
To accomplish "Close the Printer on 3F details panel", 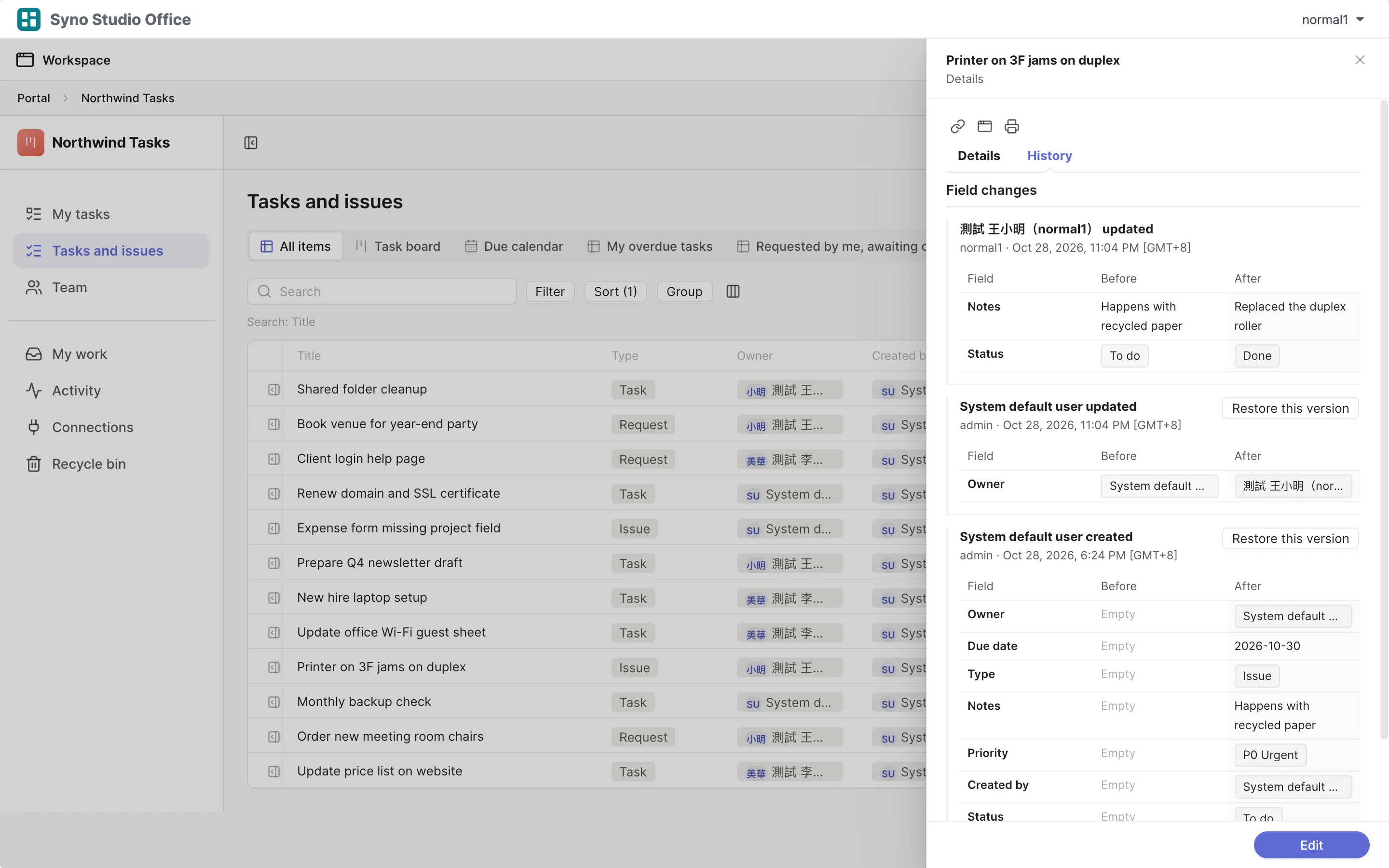I will (1360, 60).
